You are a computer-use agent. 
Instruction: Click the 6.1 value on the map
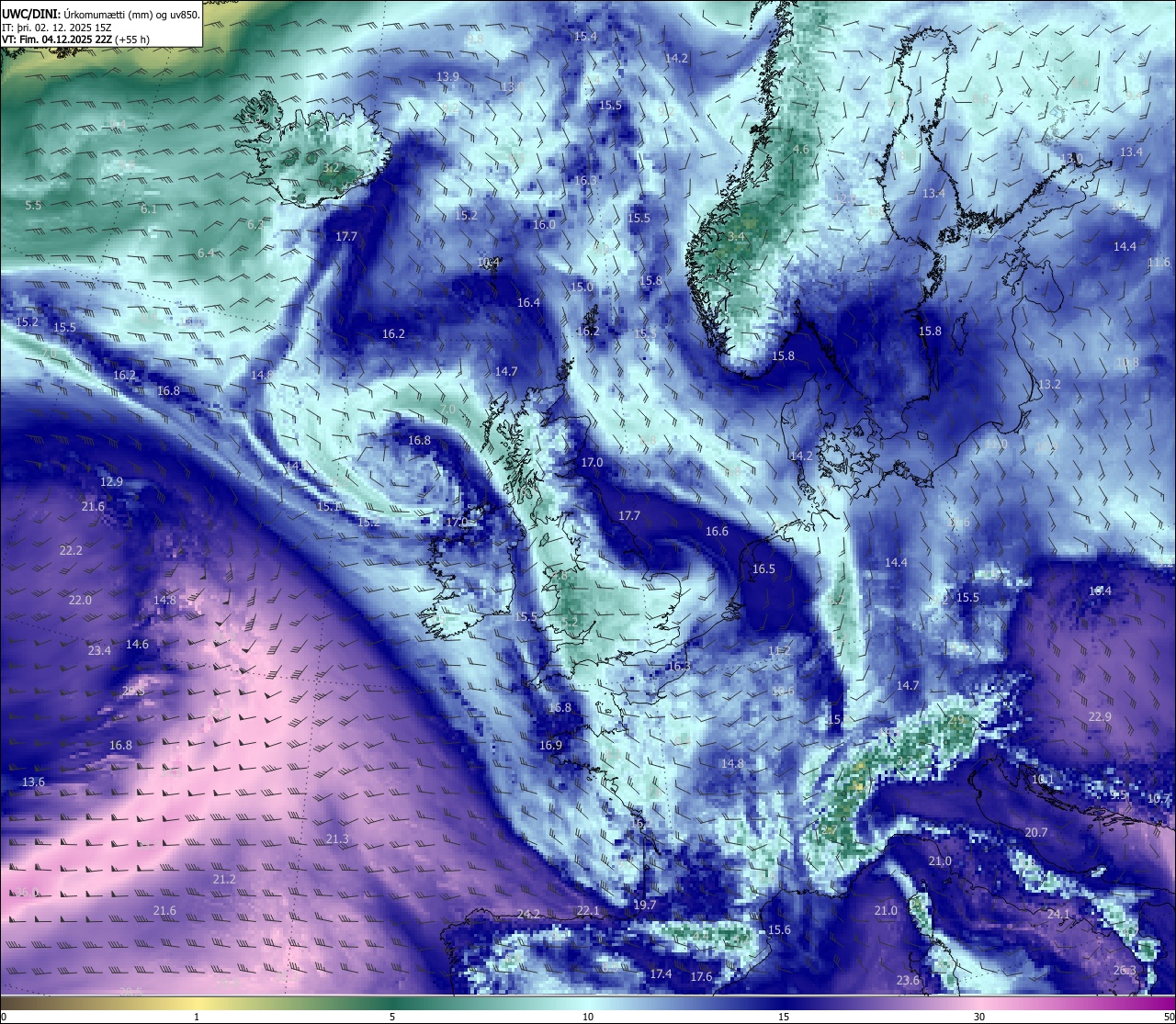click(149, 208)
